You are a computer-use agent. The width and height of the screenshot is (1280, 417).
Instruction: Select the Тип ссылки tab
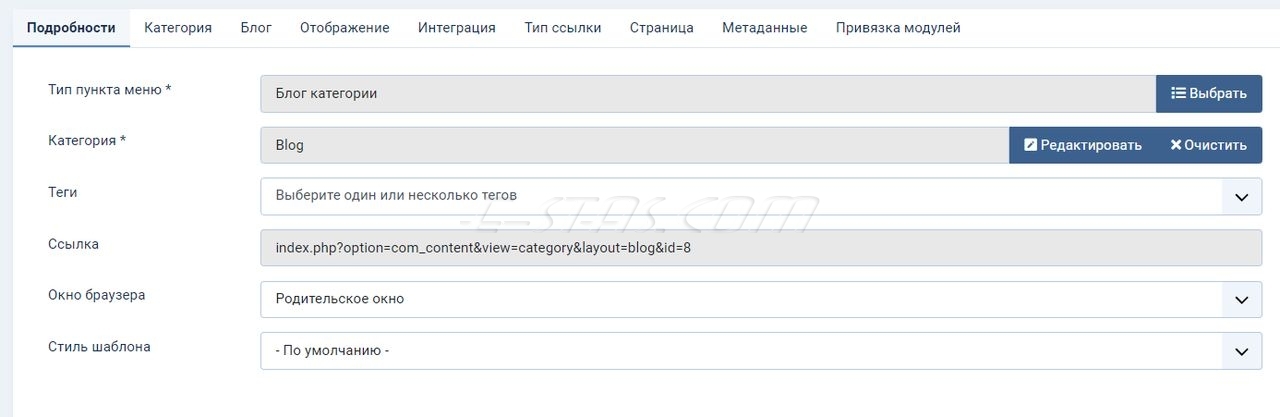click(x=563, y=28)
